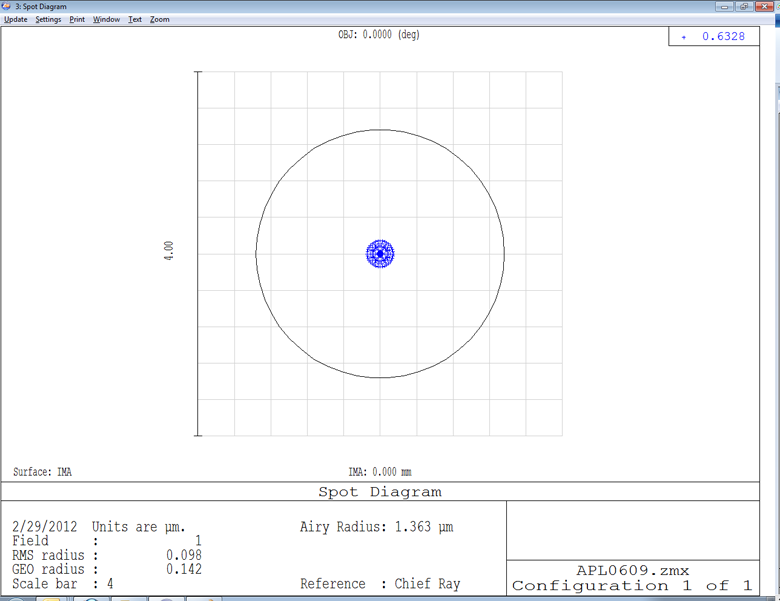The image size is (780, 601).
Task: Open the Update menu
Action: pos(15,20)
